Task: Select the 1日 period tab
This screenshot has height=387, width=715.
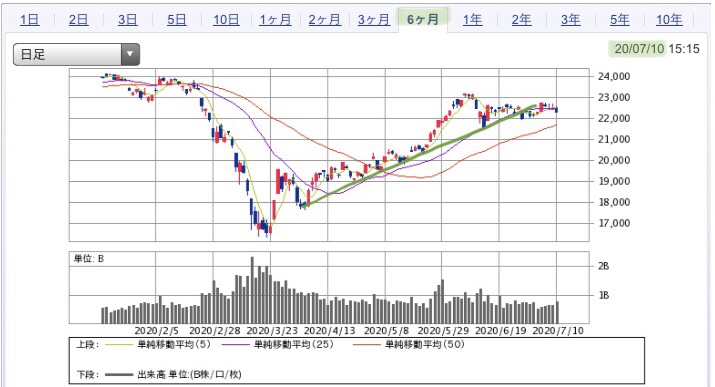Action: [30, 20]
